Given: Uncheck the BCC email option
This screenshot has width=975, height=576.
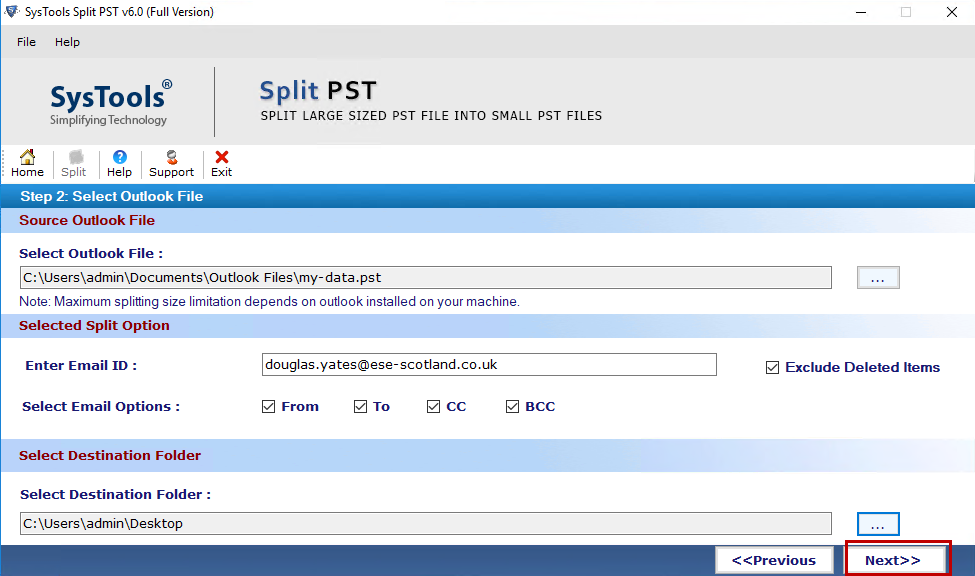Looking at the screenshot, I should pos(512,407).
